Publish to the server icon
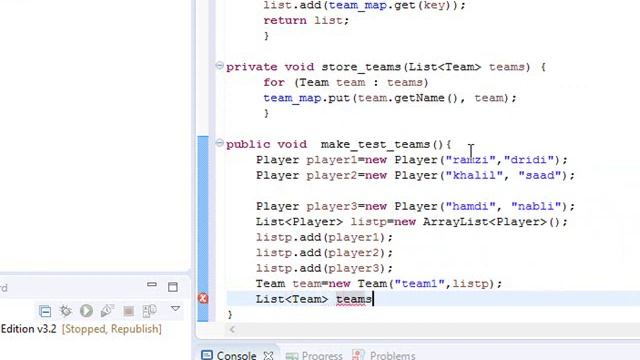Screen dimensions: 640x360 click(x=150, y=311)
